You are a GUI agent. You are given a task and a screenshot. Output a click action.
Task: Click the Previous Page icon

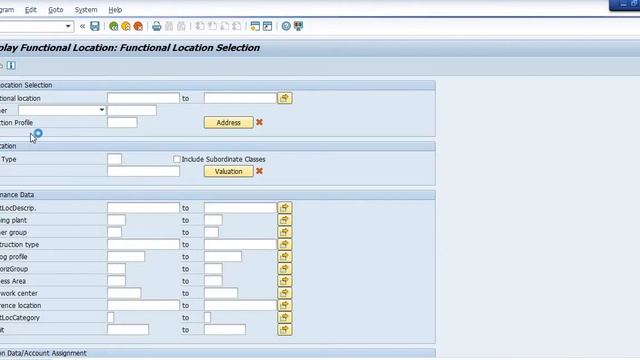212,27
